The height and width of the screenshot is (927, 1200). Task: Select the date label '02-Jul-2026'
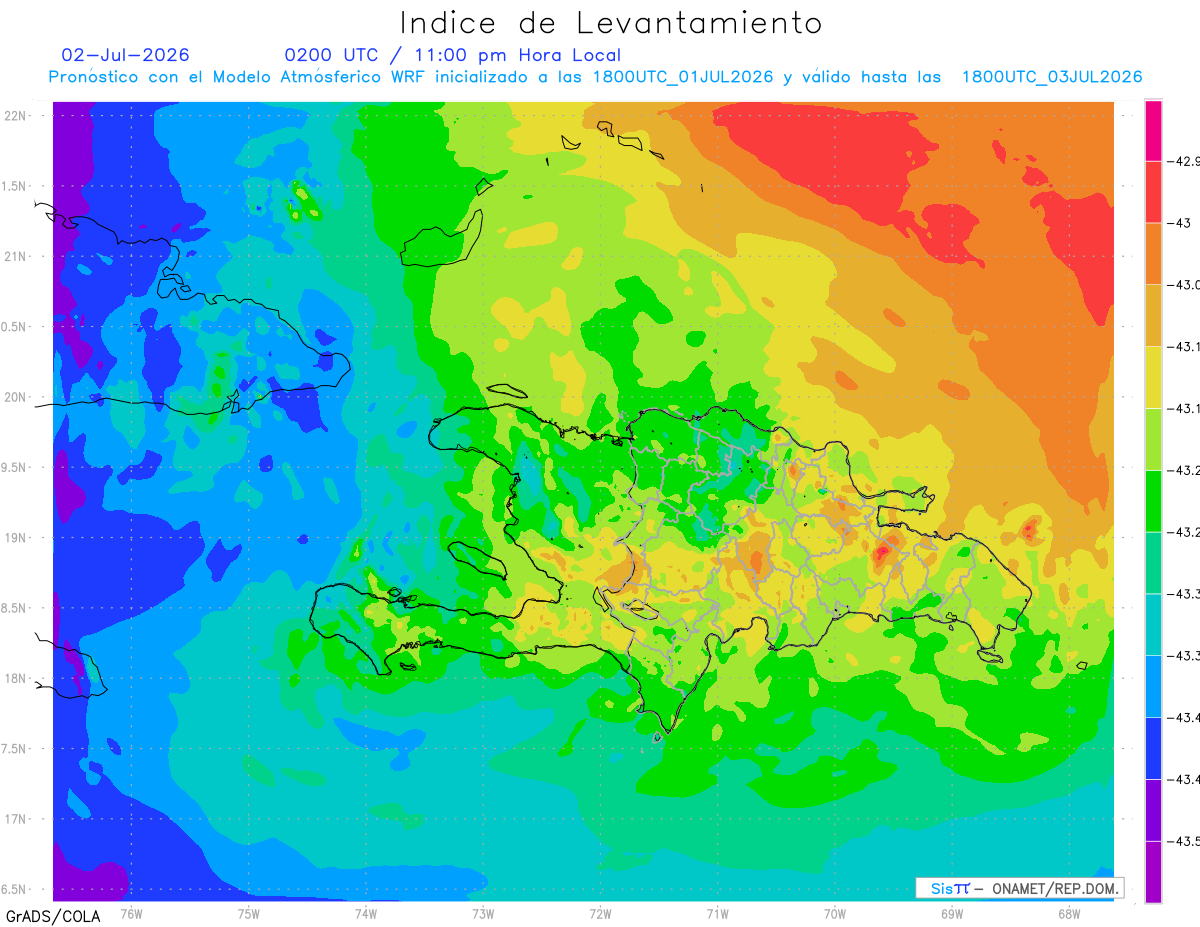[x=125, y=55]
